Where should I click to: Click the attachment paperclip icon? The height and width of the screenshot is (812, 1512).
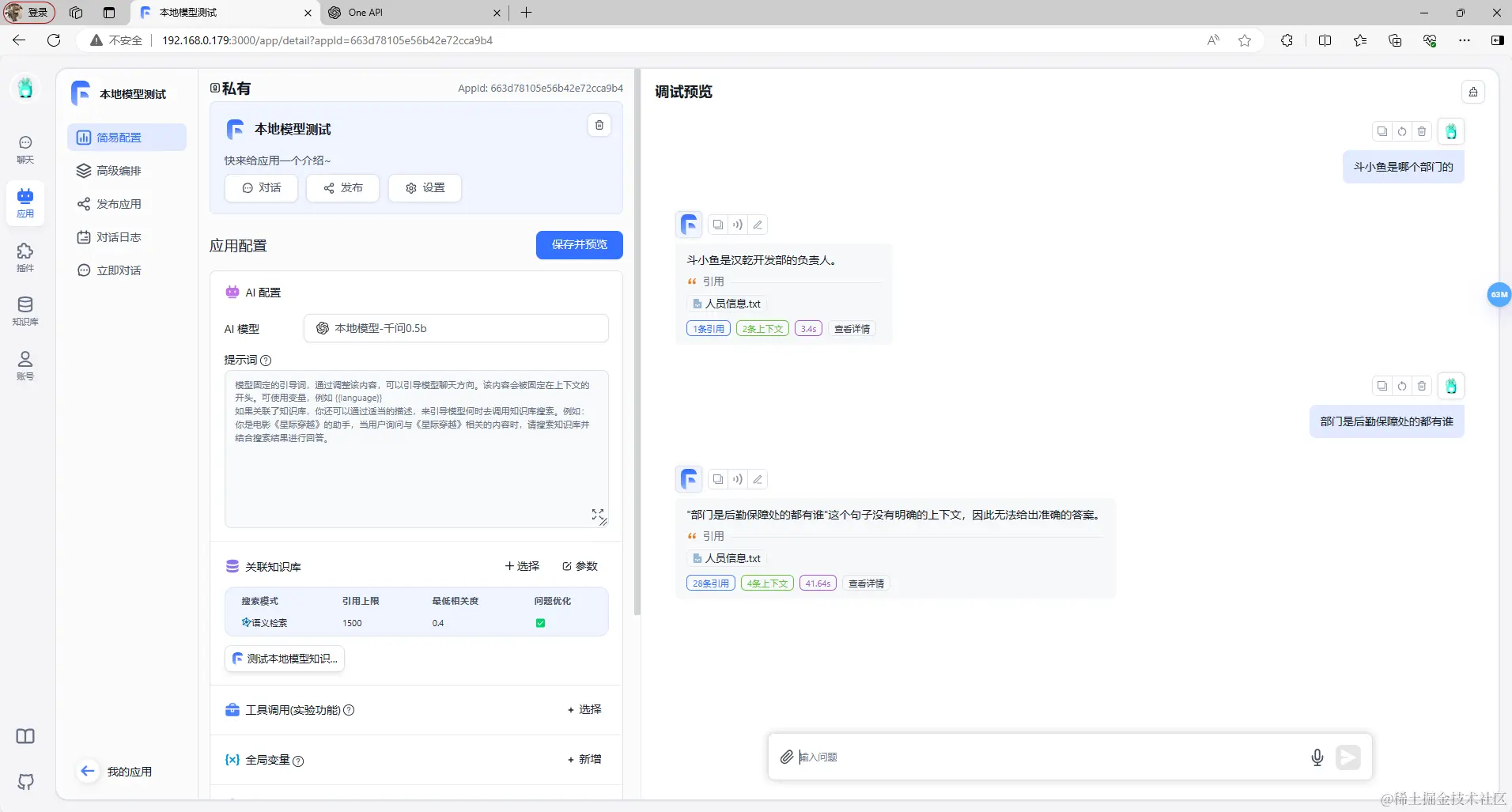(786, 757)
